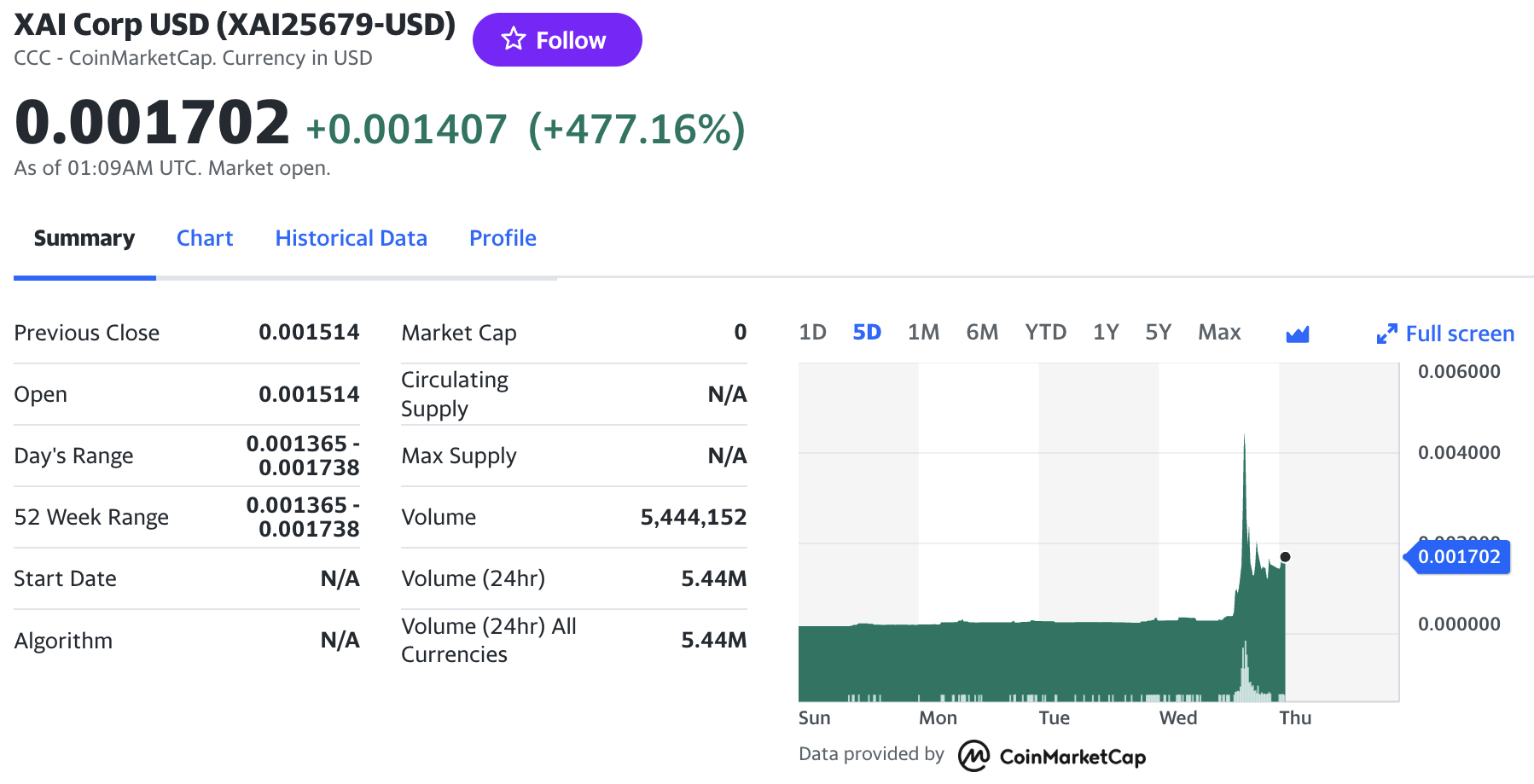Select the YTD chart range
This screenshot has width=1534, height=784.
[1045, 332]
